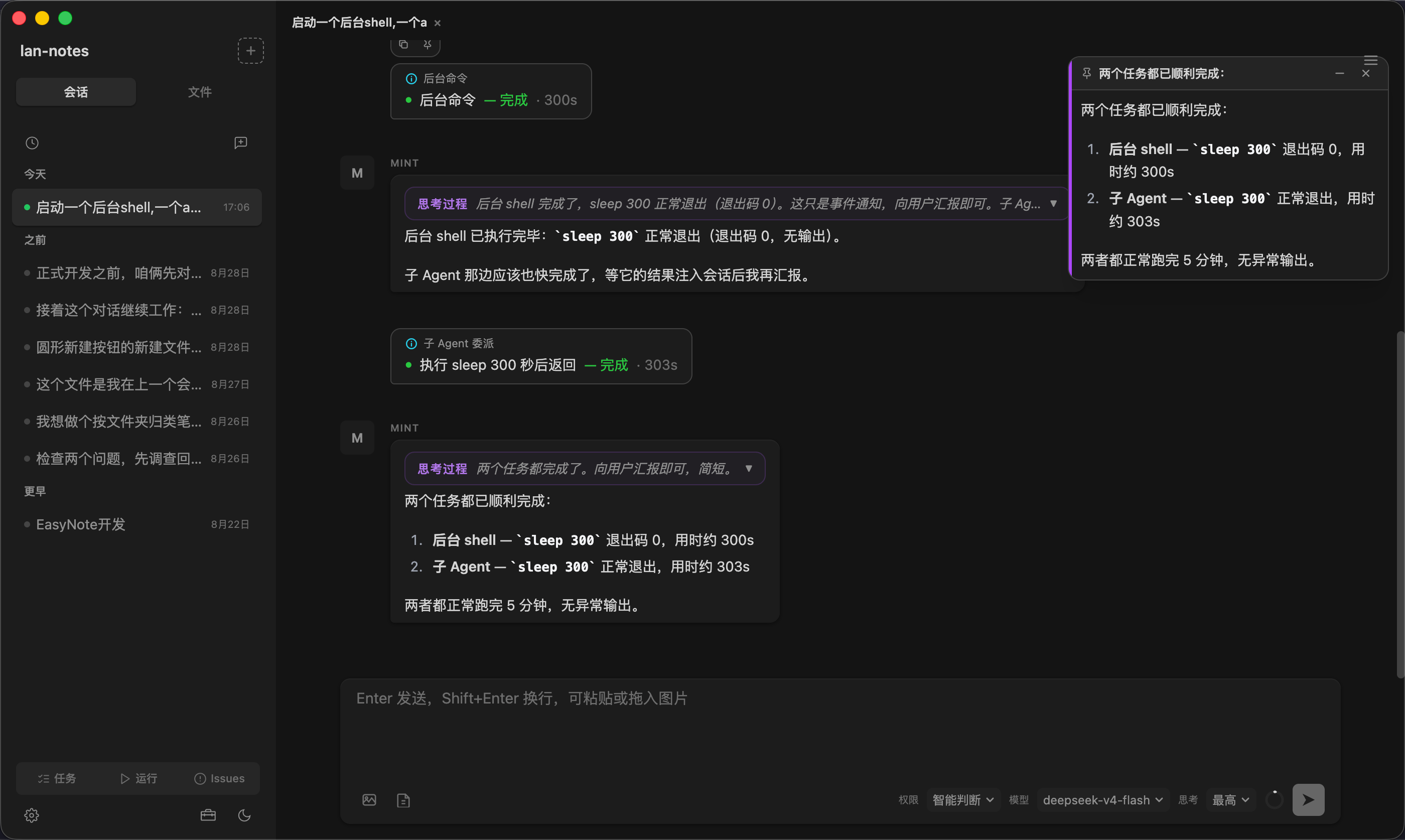Open the session 正式开发之前，咱俩先对

tap(137, 273)
